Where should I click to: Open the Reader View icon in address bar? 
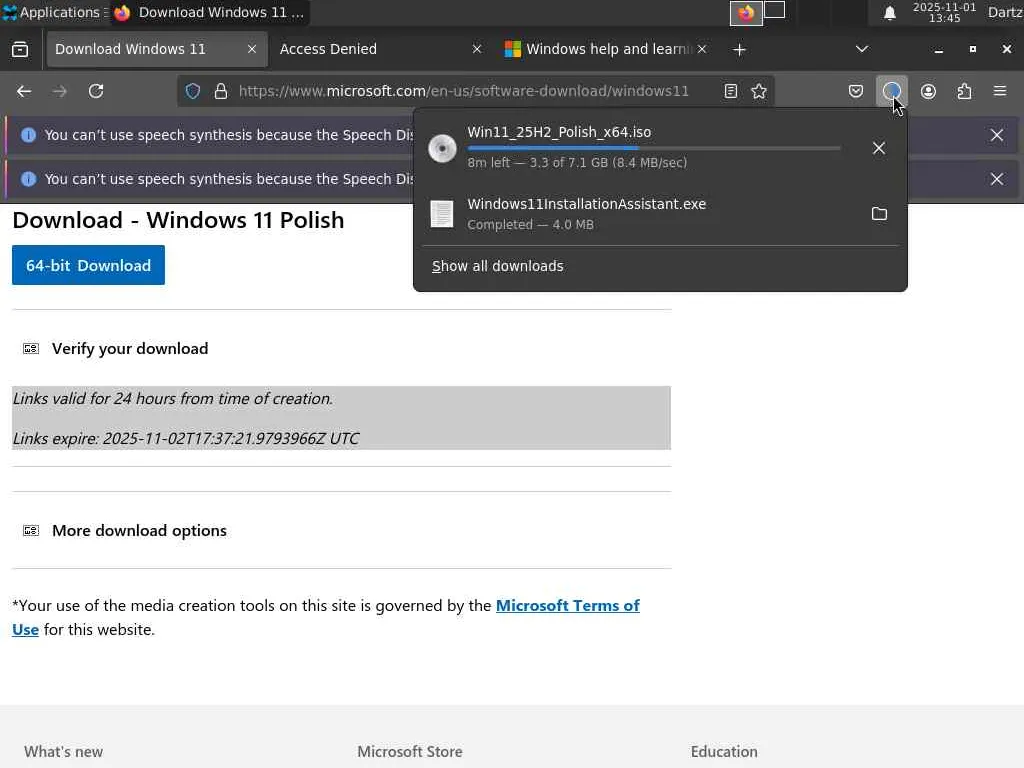point(731,91)
